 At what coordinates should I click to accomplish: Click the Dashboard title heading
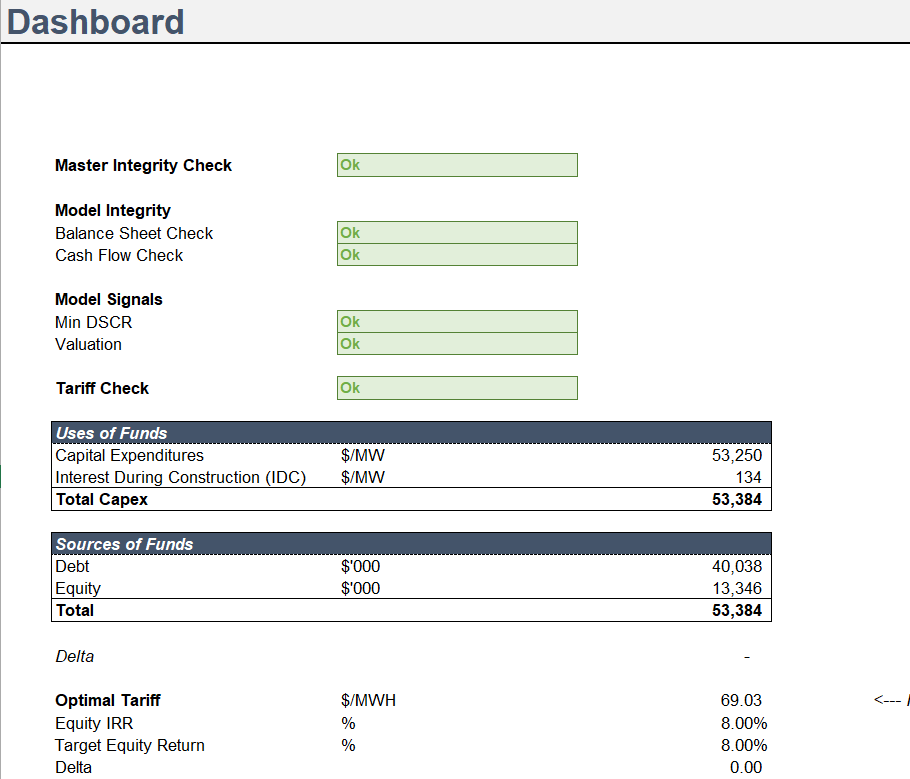tap(96, 22)
